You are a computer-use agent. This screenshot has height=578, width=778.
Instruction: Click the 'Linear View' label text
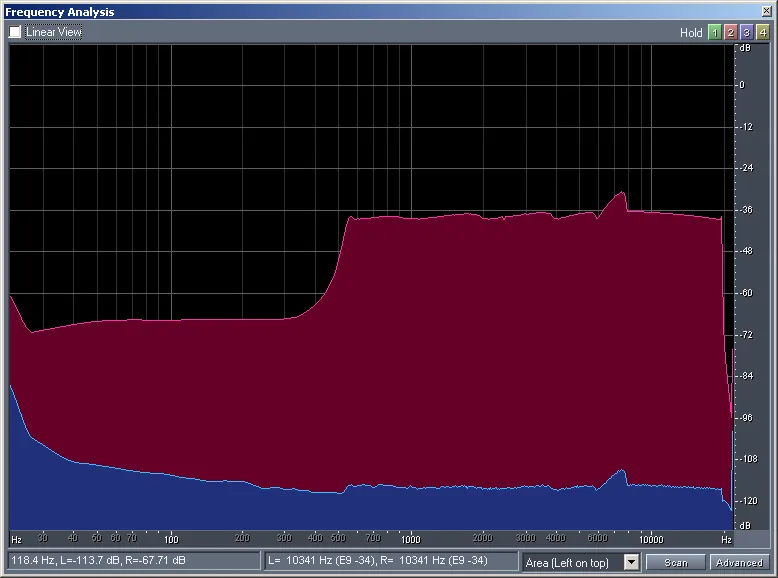pyautogui.click(x=54, y=32)
